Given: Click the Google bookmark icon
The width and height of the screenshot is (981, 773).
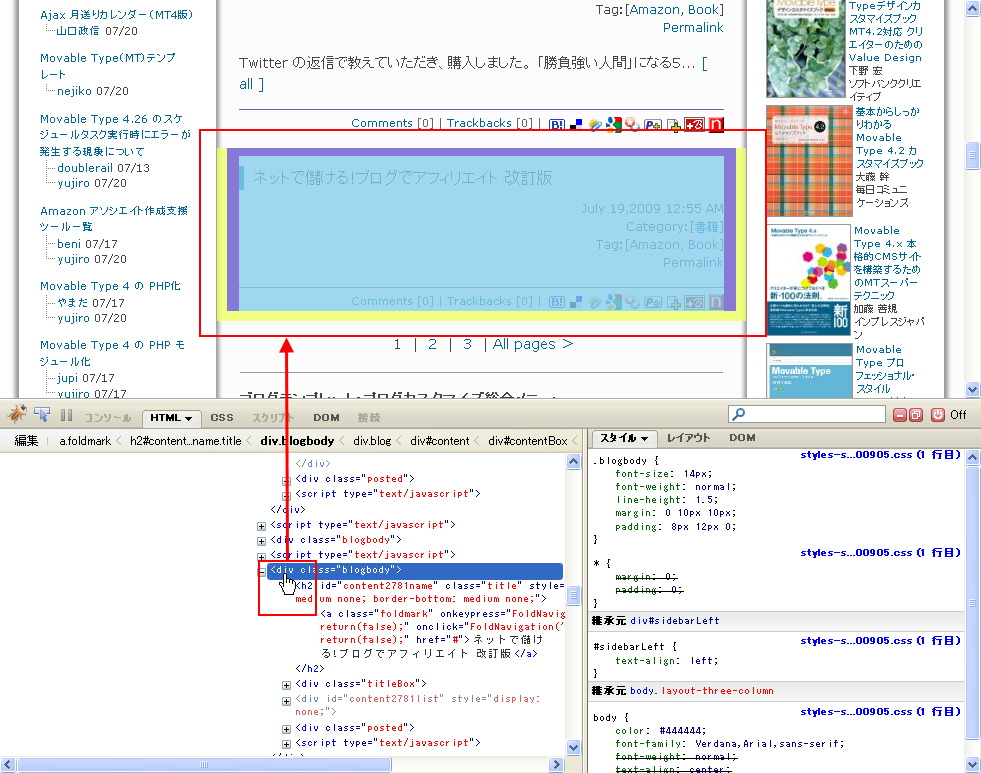Looking at the screenshot, I should coord(613,124).
